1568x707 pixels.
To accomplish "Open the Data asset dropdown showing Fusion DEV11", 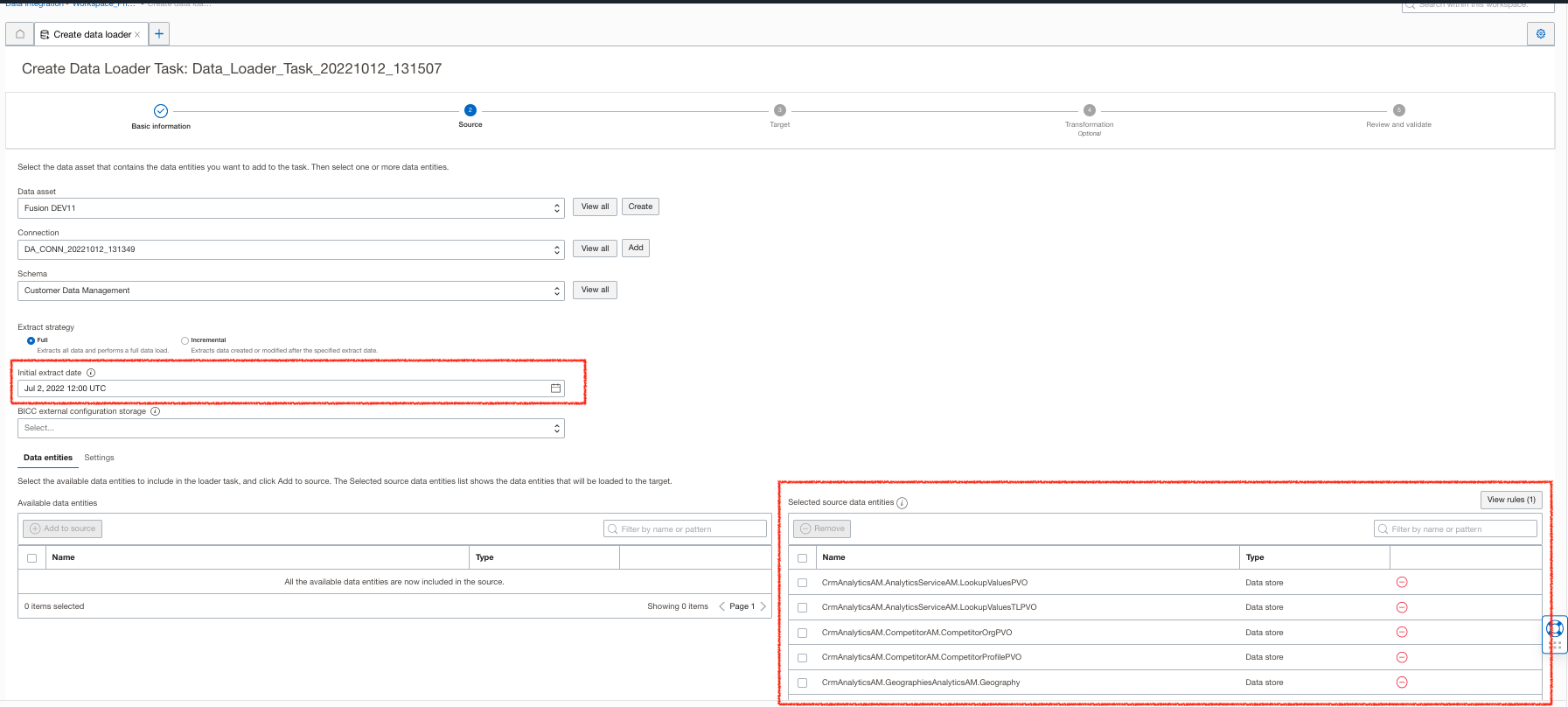I will coord(291,208).
